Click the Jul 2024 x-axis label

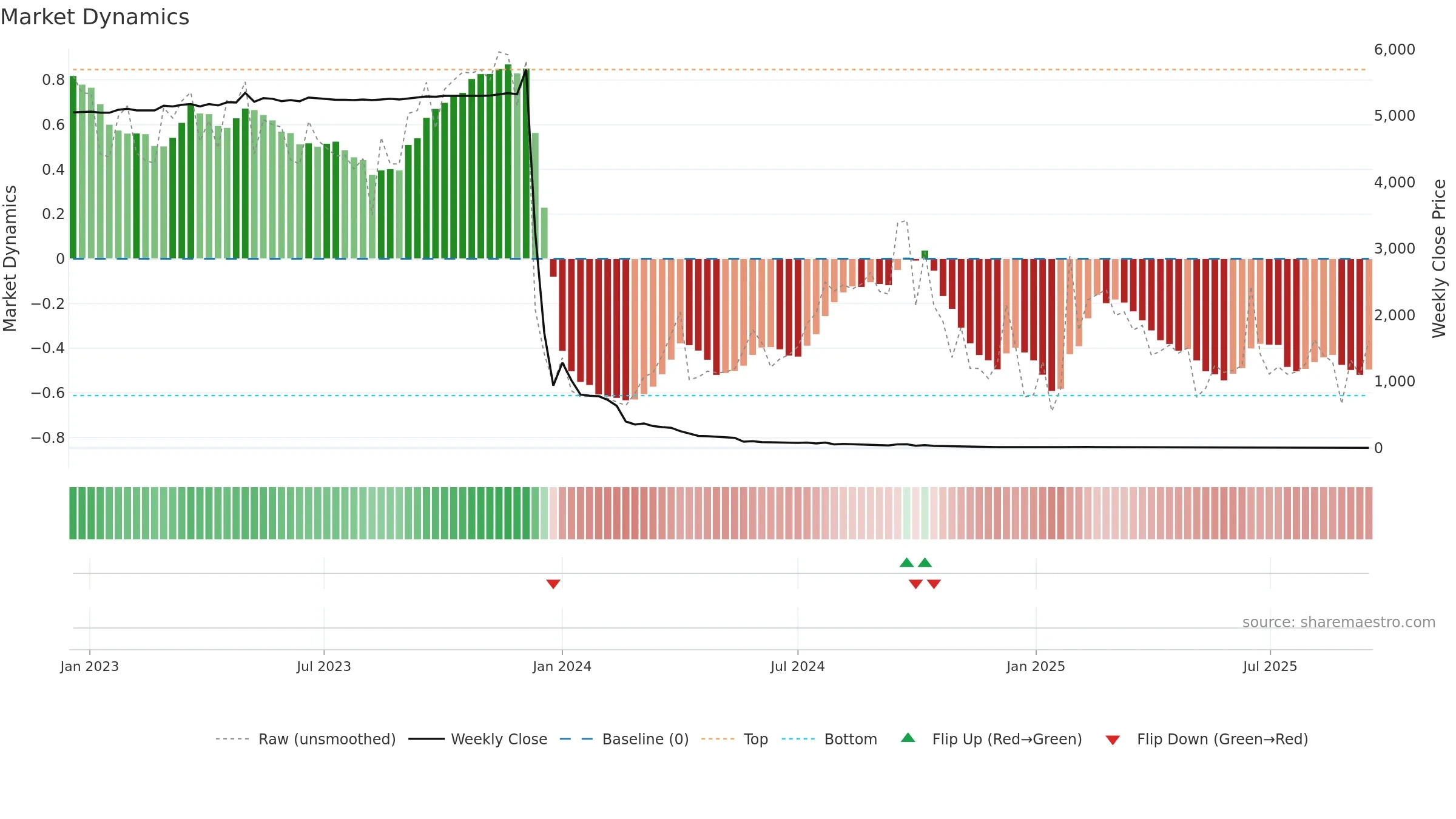point(798,666)
